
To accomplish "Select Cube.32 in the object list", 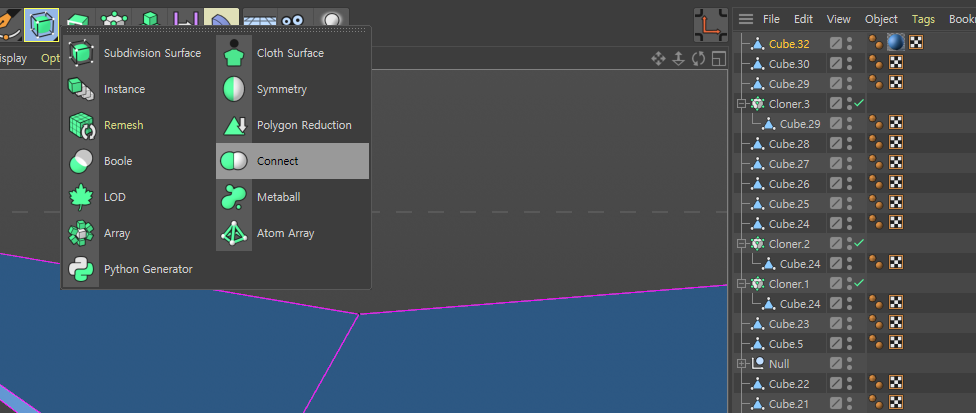I will (x=789, y=44).
